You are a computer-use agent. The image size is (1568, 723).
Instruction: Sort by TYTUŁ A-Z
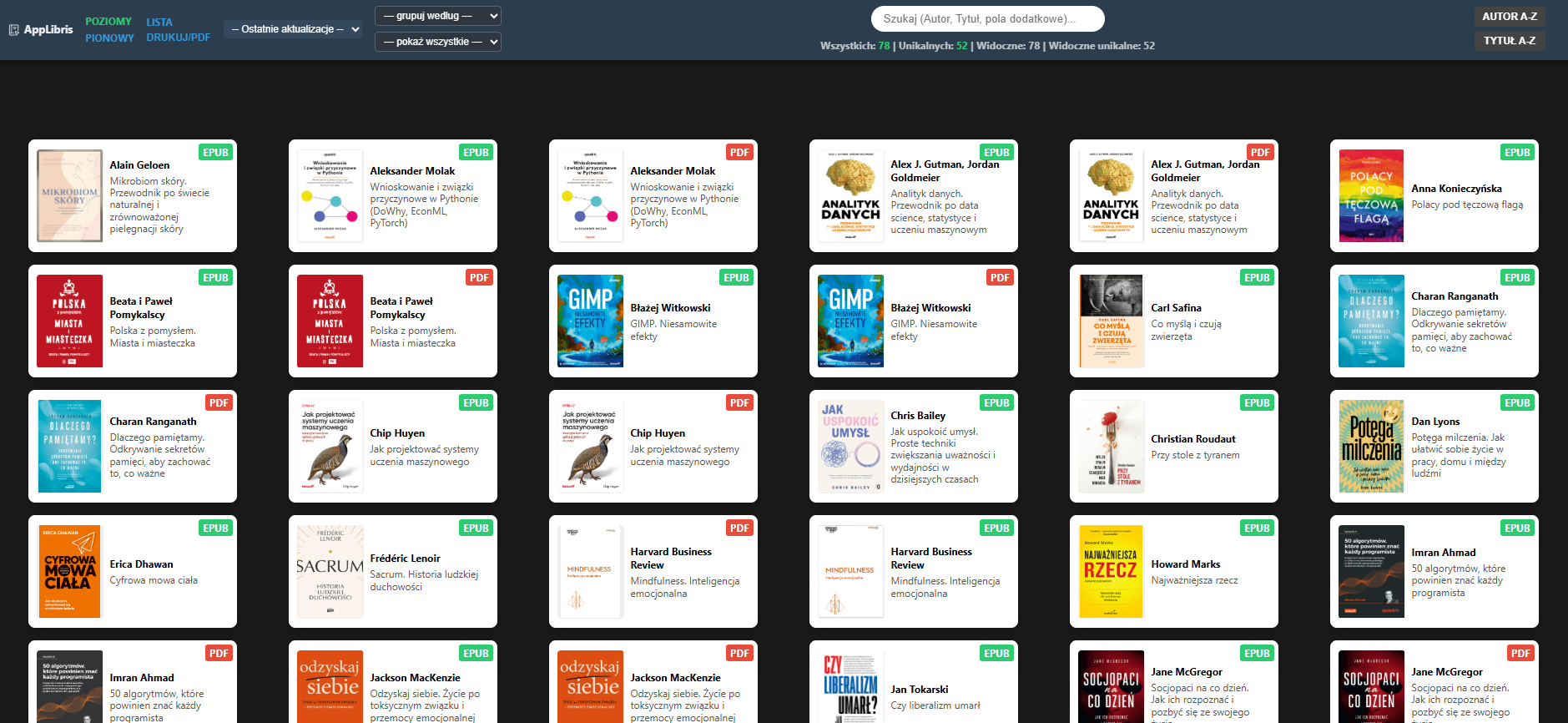(x=1510, y=41)
